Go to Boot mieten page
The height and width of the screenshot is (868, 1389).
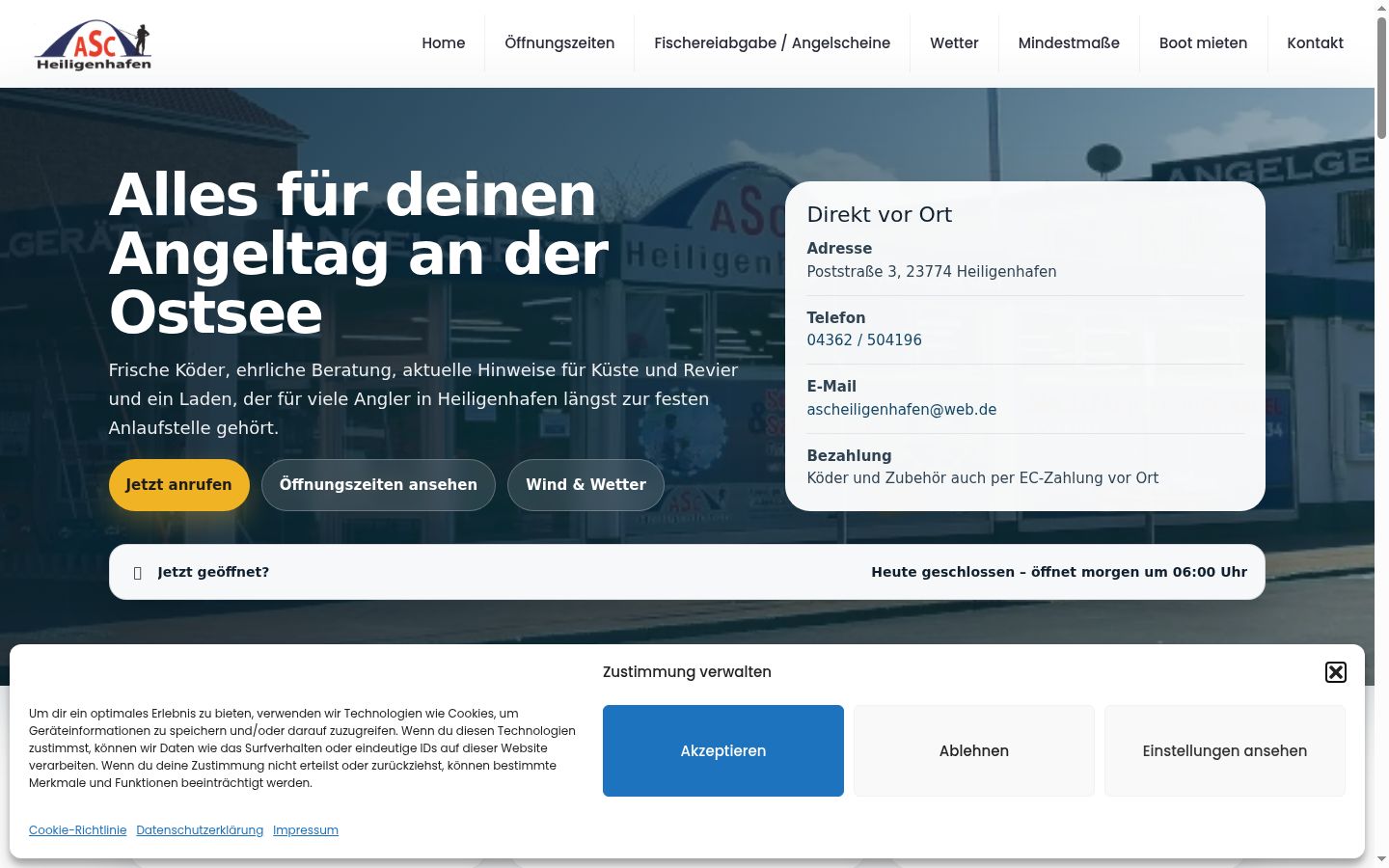pyautogui.click(x=1203, y=43)
